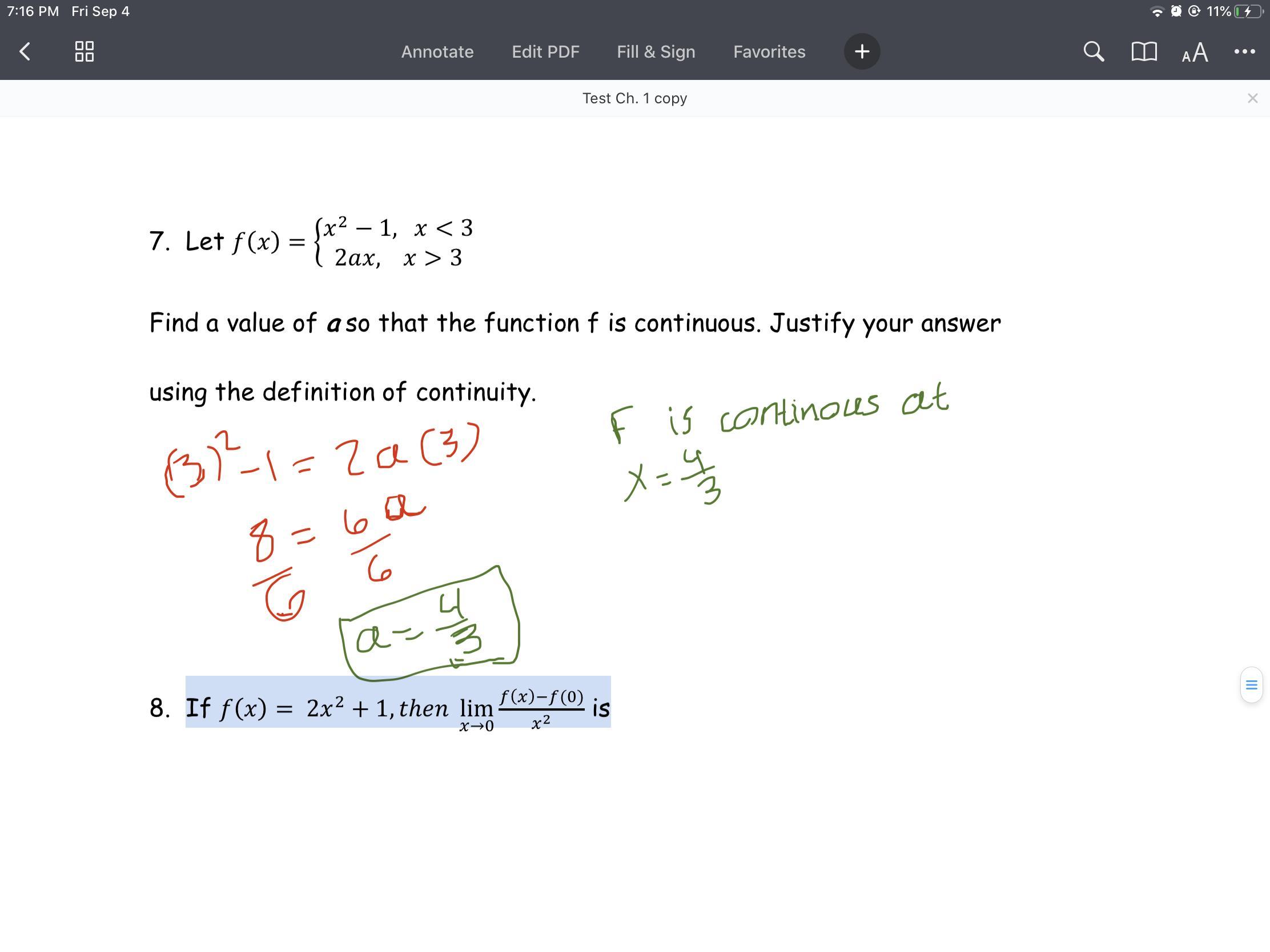Open the three-dot more options menu
Screen dimensions: 1270x952
coord(1244,51)
